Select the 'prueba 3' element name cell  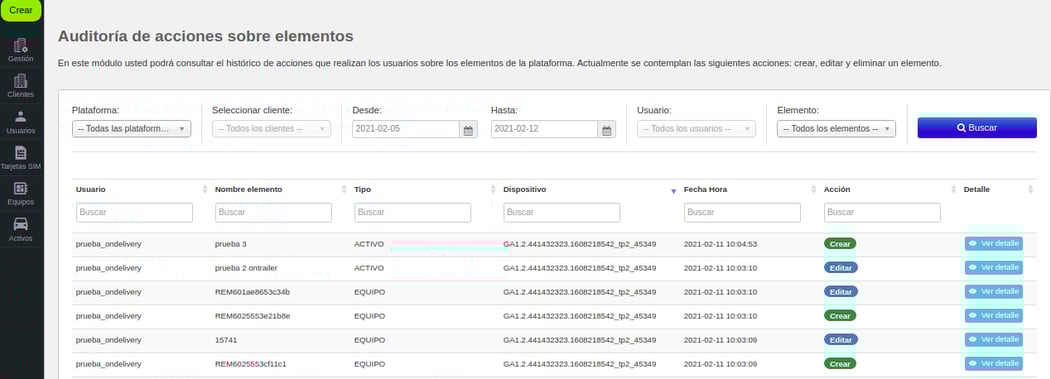pyautogui.click(x=231, y=243)
